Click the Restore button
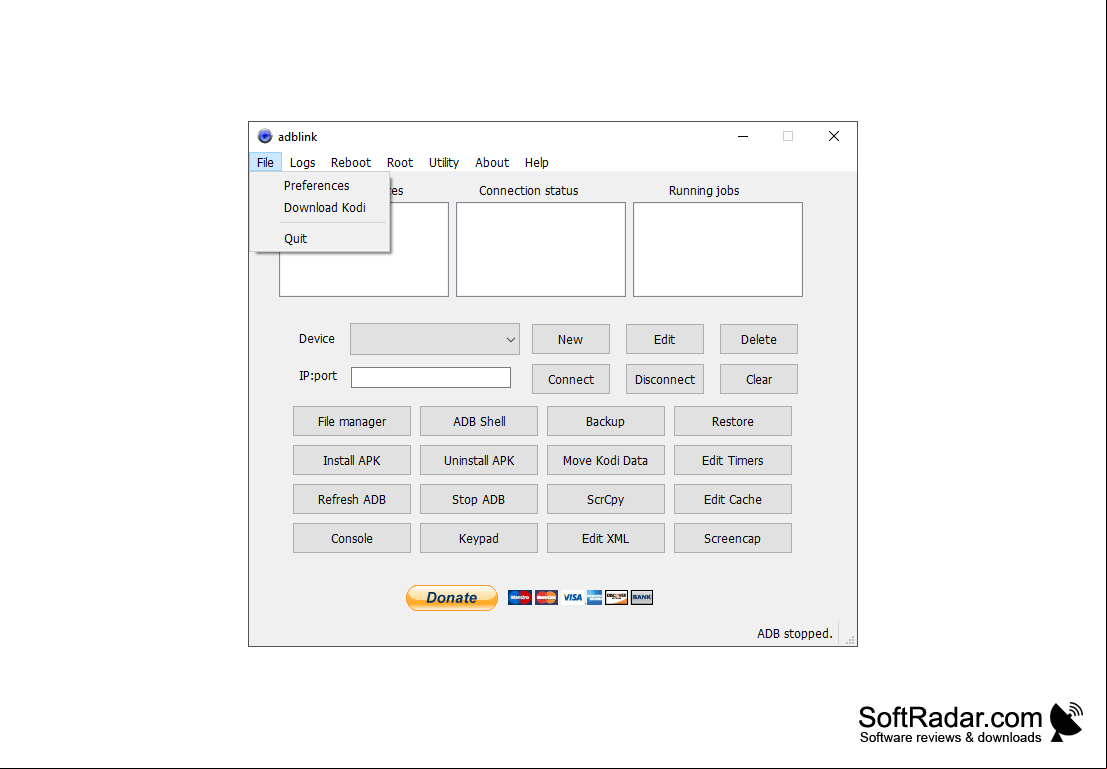Screen dimensions: 1107x769 coord(733,421)
